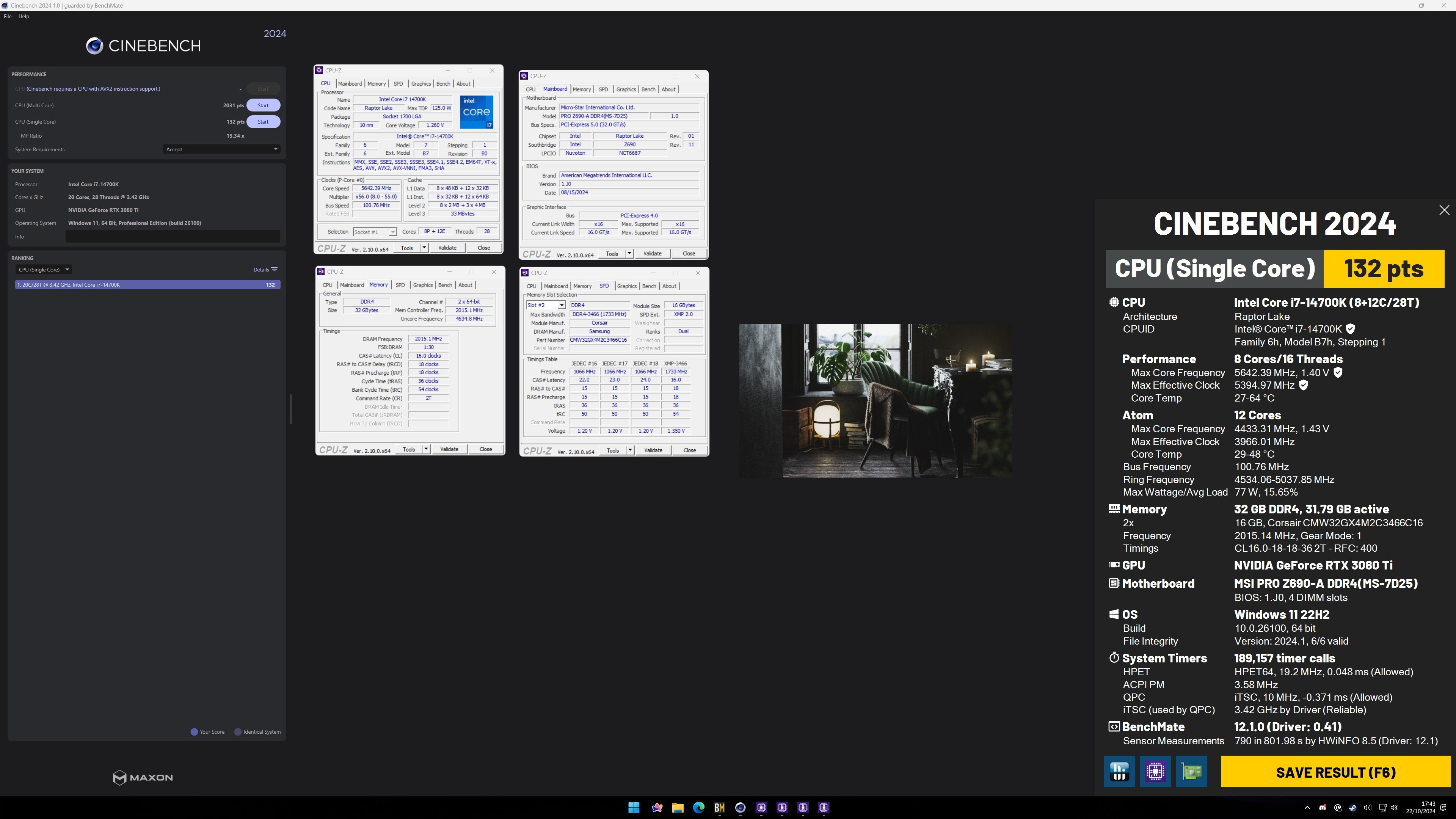
Task: Close the BenchMate result panel with X
Action: pyautogui.click(x=1444, y=210)
